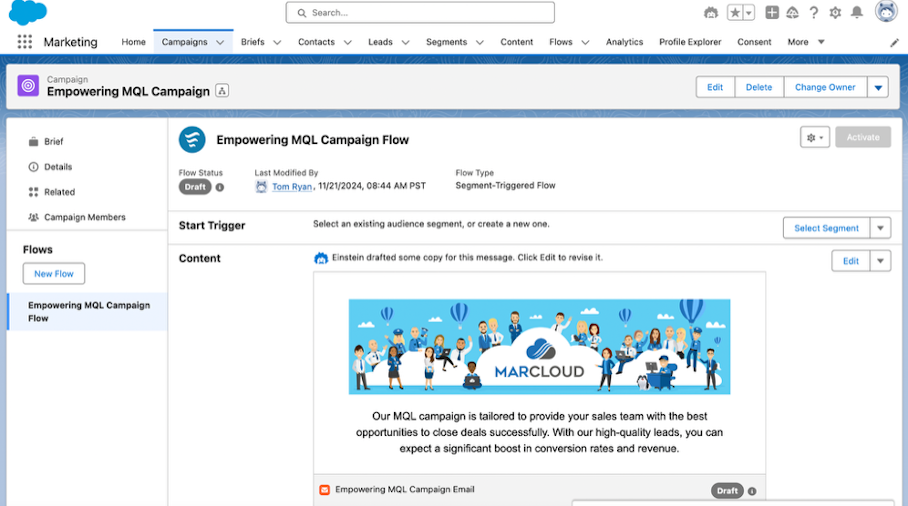Click the Favorites star icon
This screenshot has height=506, width=908.
735,12
